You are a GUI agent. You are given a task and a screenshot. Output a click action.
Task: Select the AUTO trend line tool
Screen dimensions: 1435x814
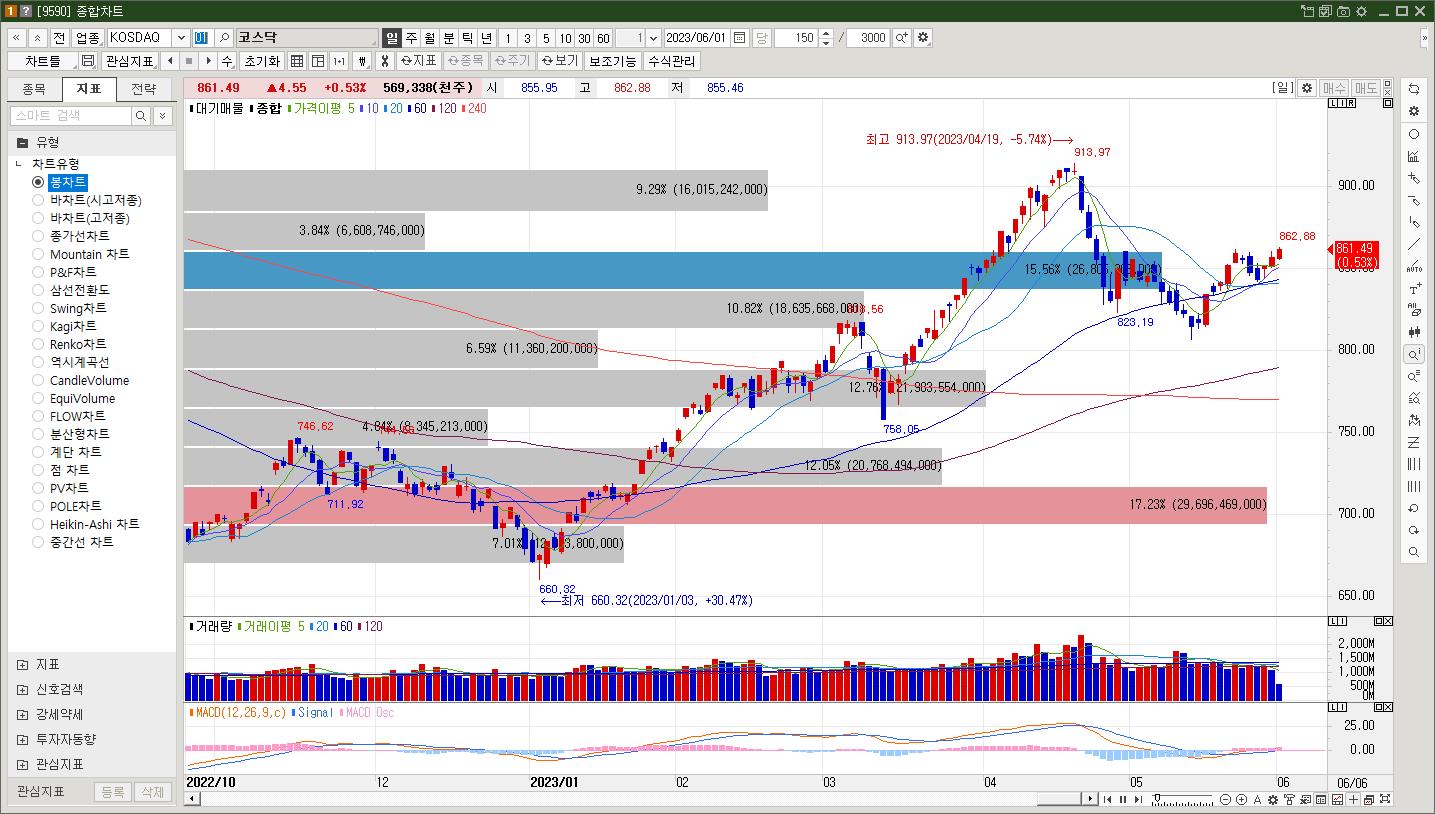pos(1413,266)
